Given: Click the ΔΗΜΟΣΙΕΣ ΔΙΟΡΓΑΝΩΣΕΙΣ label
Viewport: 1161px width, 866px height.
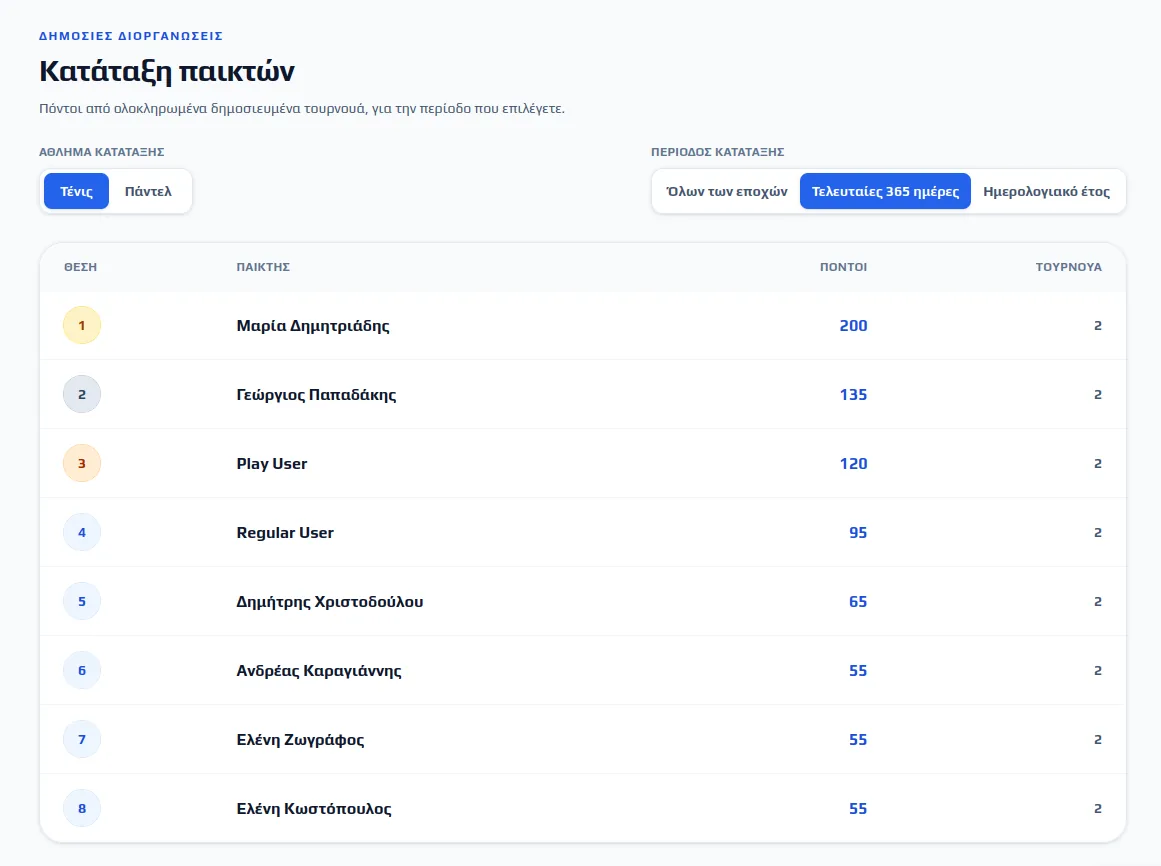Looking at the screenshot, I should point(131,36).
